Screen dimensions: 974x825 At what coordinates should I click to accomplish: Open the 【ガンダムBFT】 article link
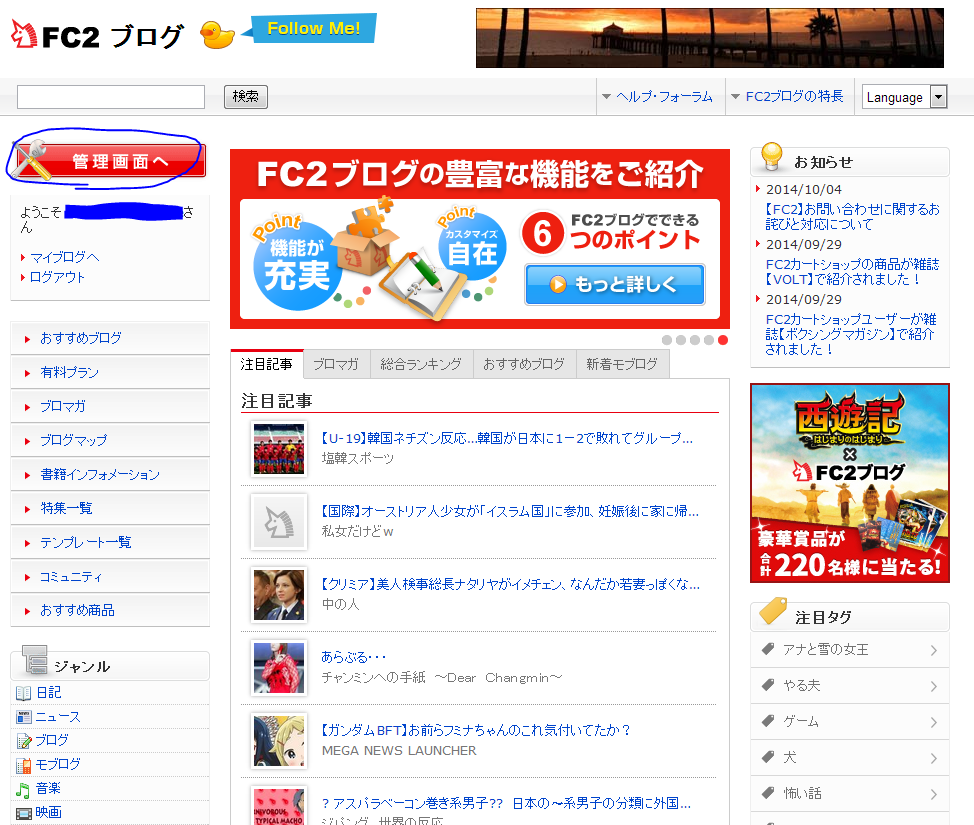[x=476, y=730]
